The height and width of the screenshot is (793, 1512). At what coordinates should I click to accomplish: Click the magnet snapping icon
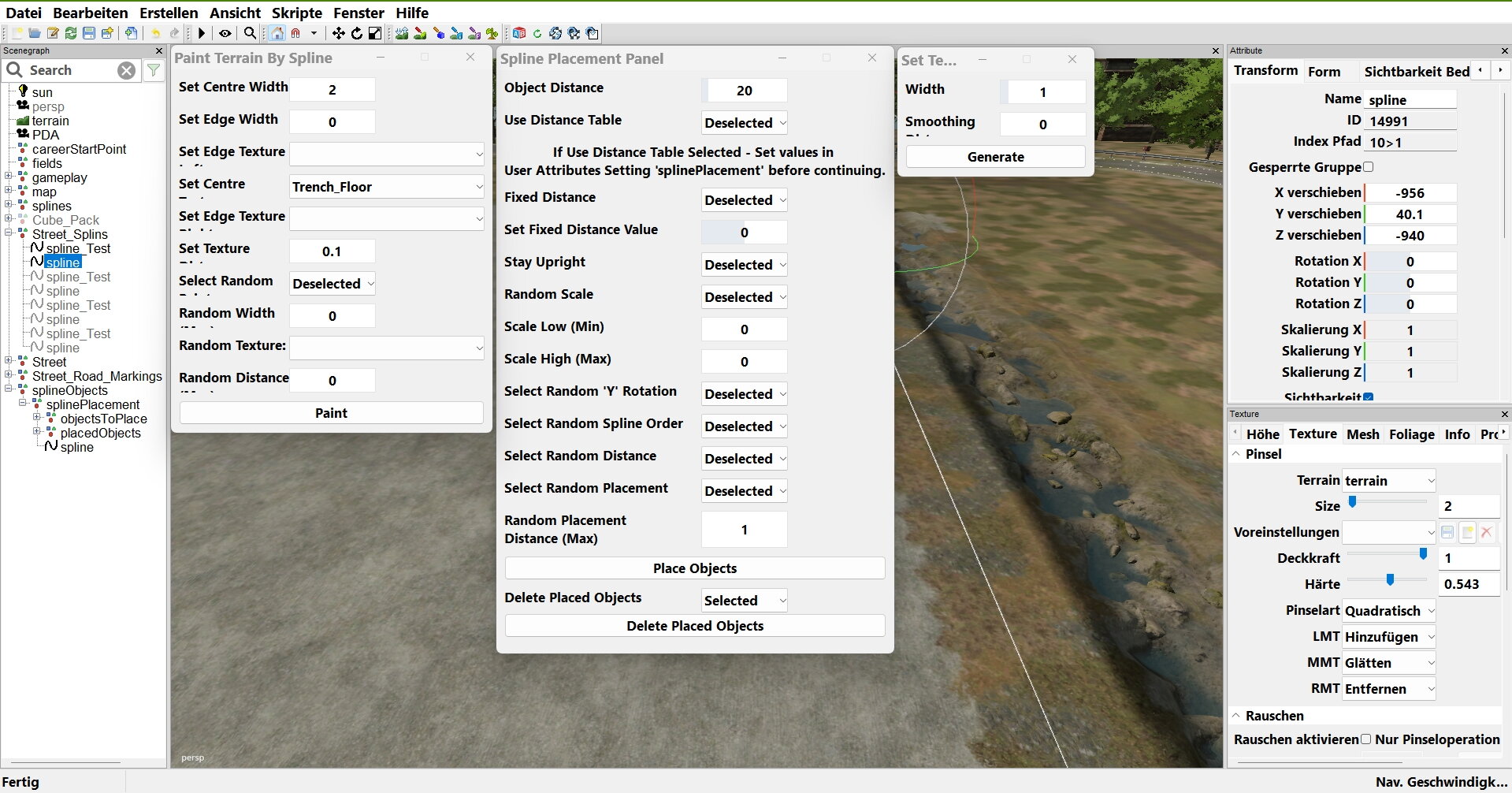(x=295, y=33)
